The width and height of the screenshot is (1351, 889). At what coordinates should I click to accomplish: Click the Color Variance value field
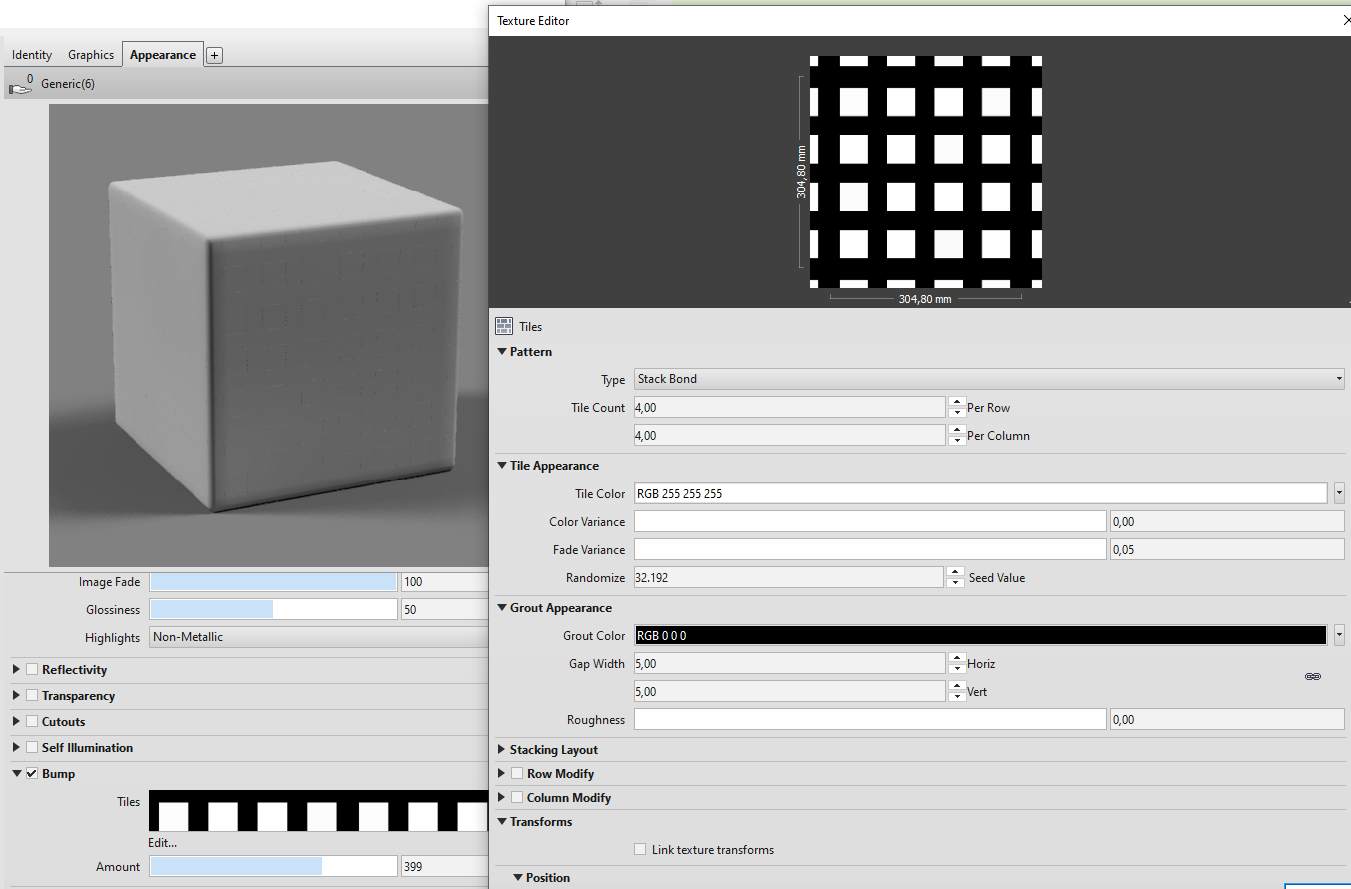point(1227,522)
